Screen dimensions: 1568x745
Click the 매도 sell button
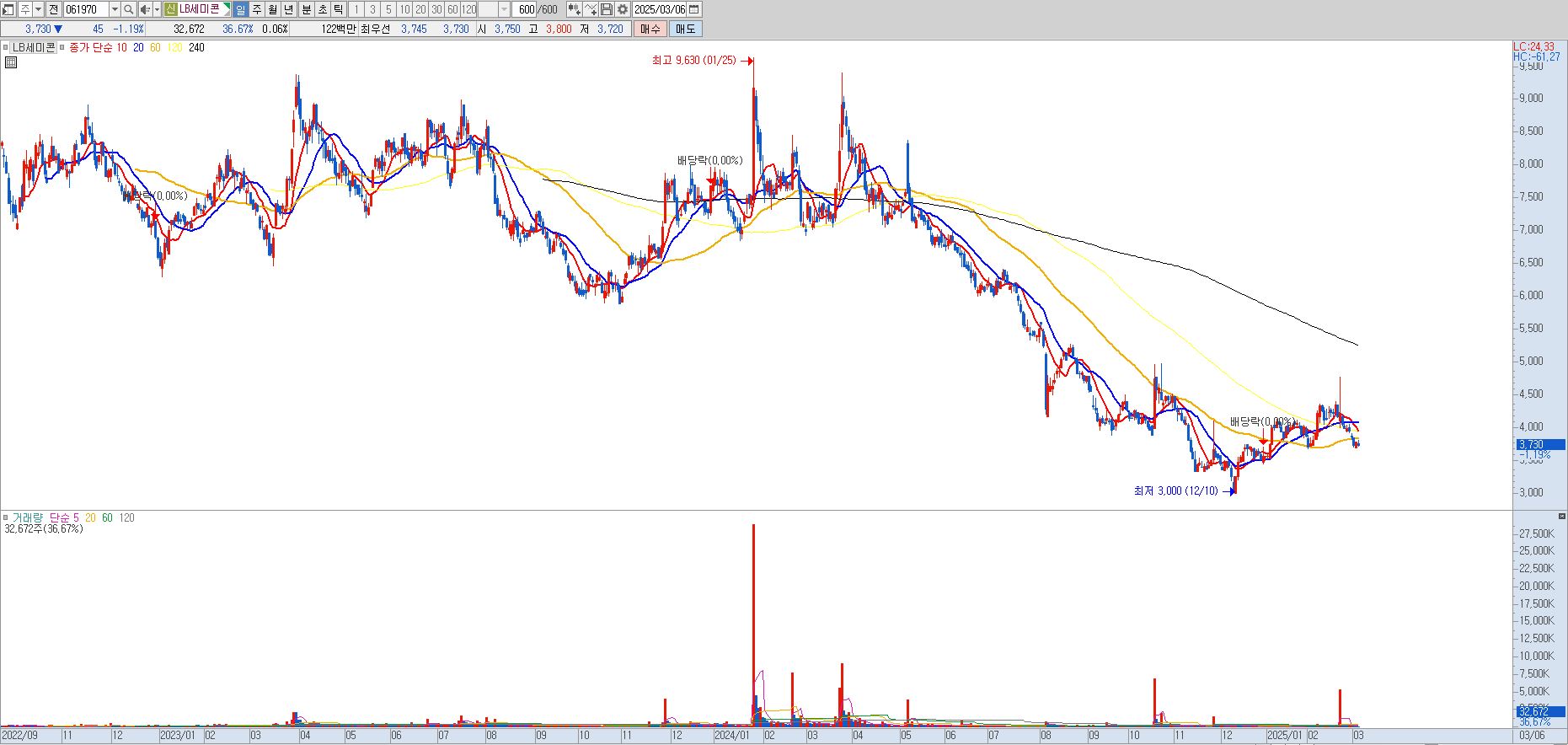(x=685, y=29)
